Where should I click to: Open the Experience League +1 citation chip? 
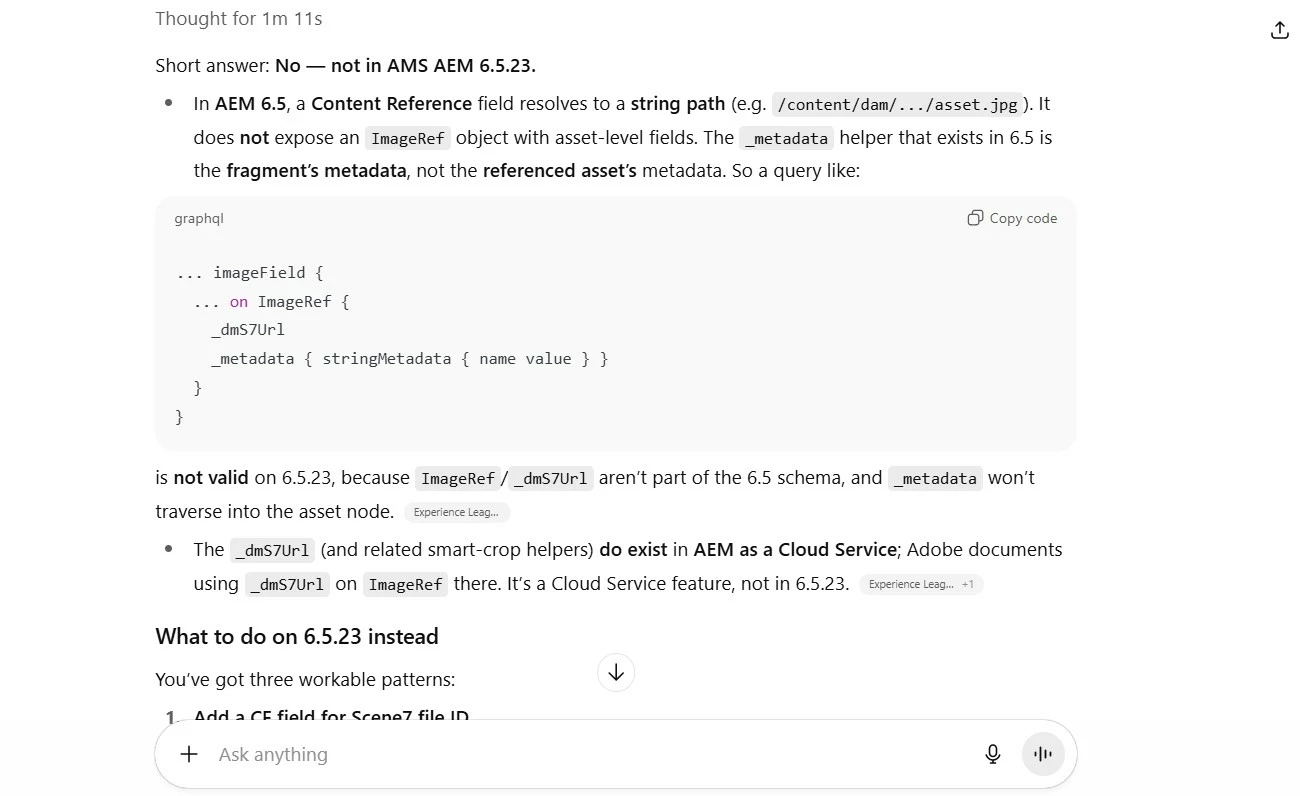(921, 584)
